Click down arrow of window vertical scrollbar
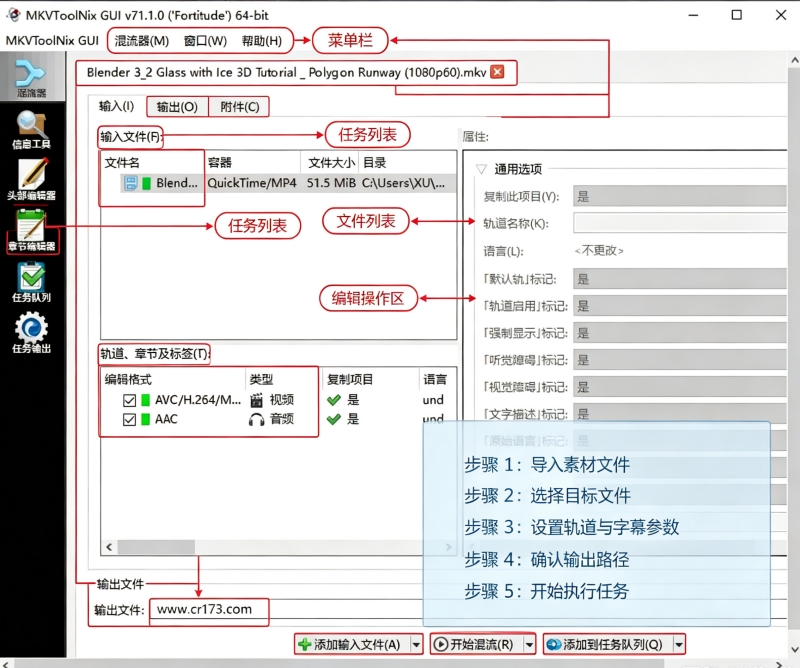 tap(794, 650)
